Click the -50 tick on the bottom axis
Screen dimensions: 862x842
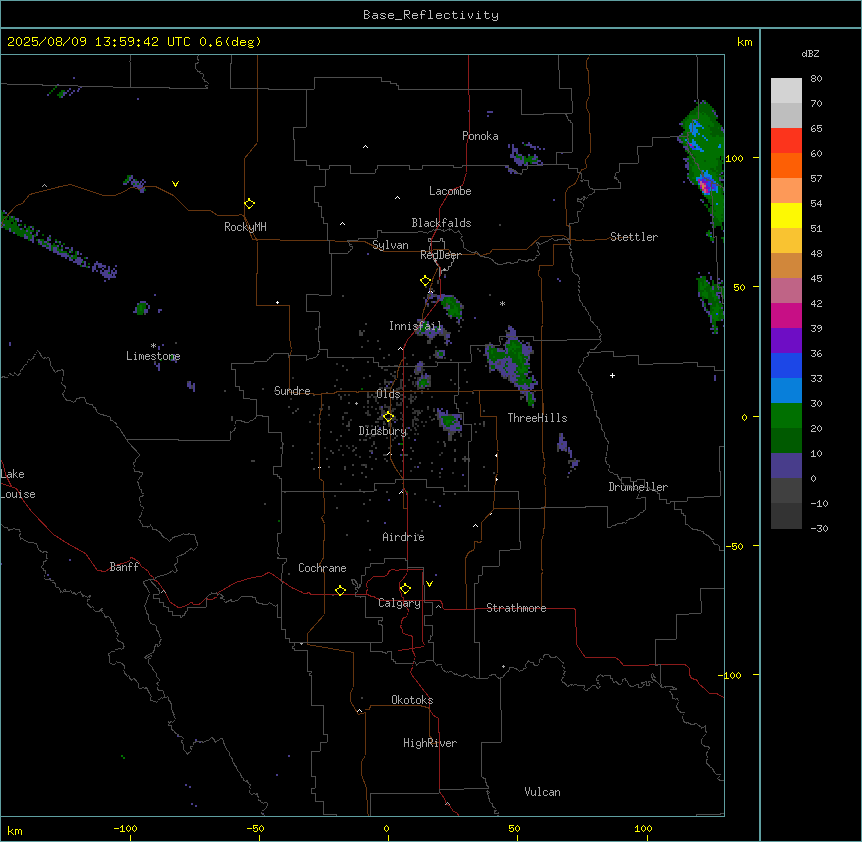(x=256, y=829)
